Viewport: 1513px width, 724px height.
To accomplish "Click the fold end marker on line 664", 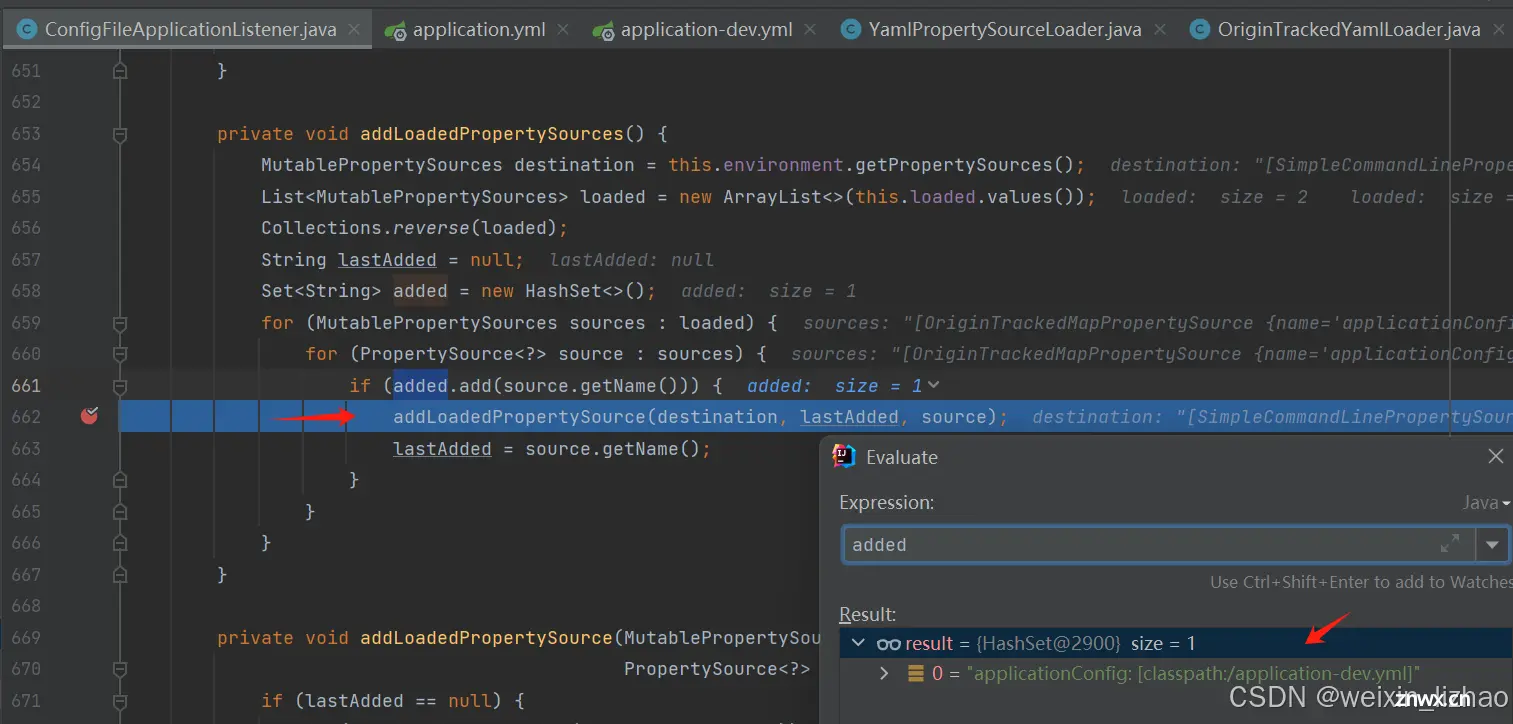I will [120, 479].
